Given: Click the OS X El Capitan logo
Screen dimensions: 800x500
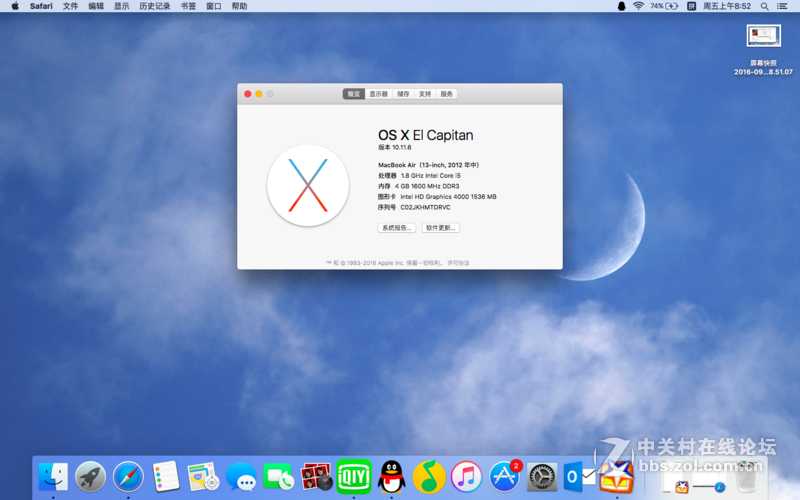Looking at the screenshot, I should coord(308,185).
